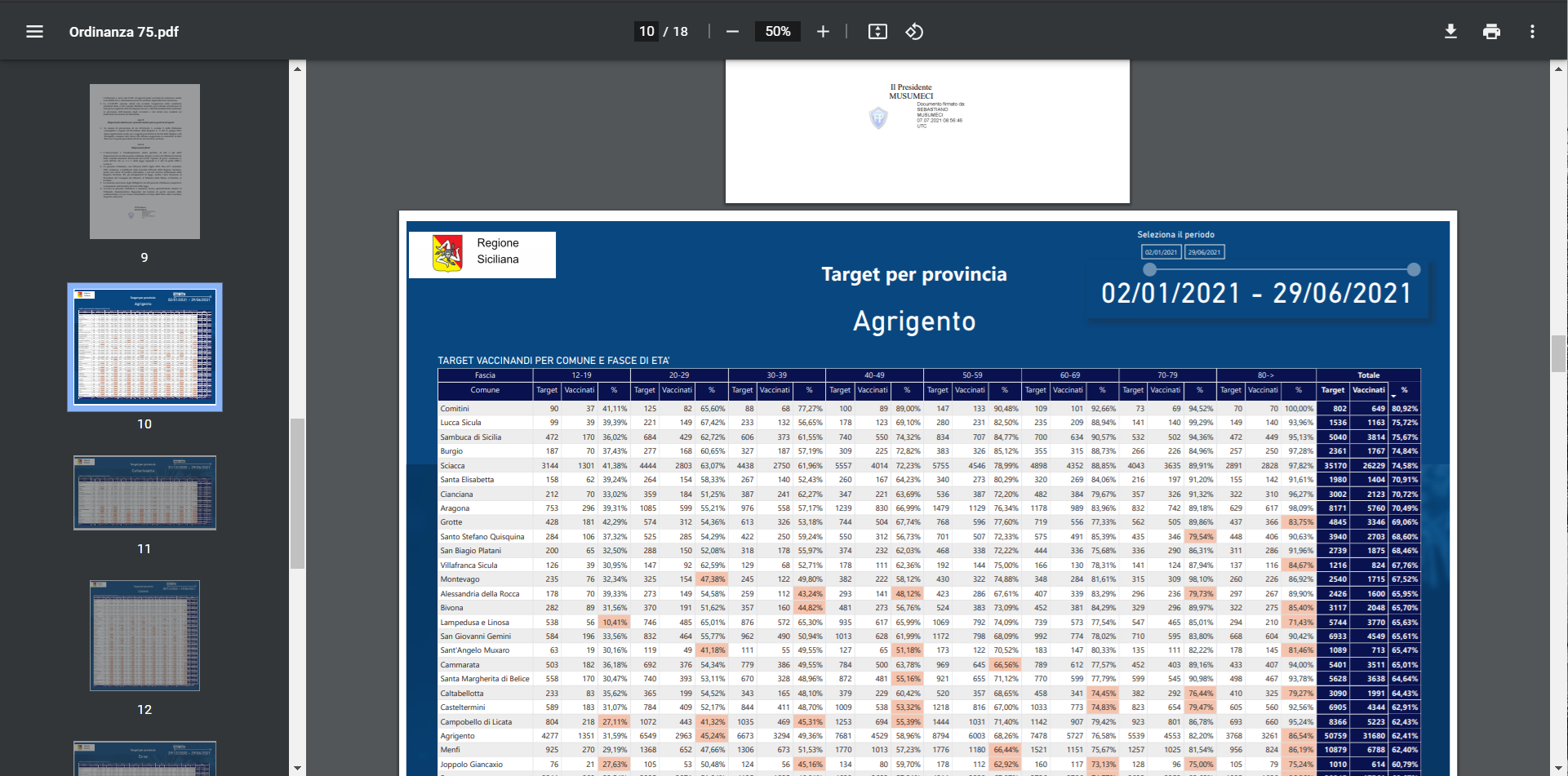The height and width of the screenshot is (776, 1568).
Task: Jump to page 11 thumbnail
Action: 144,493
